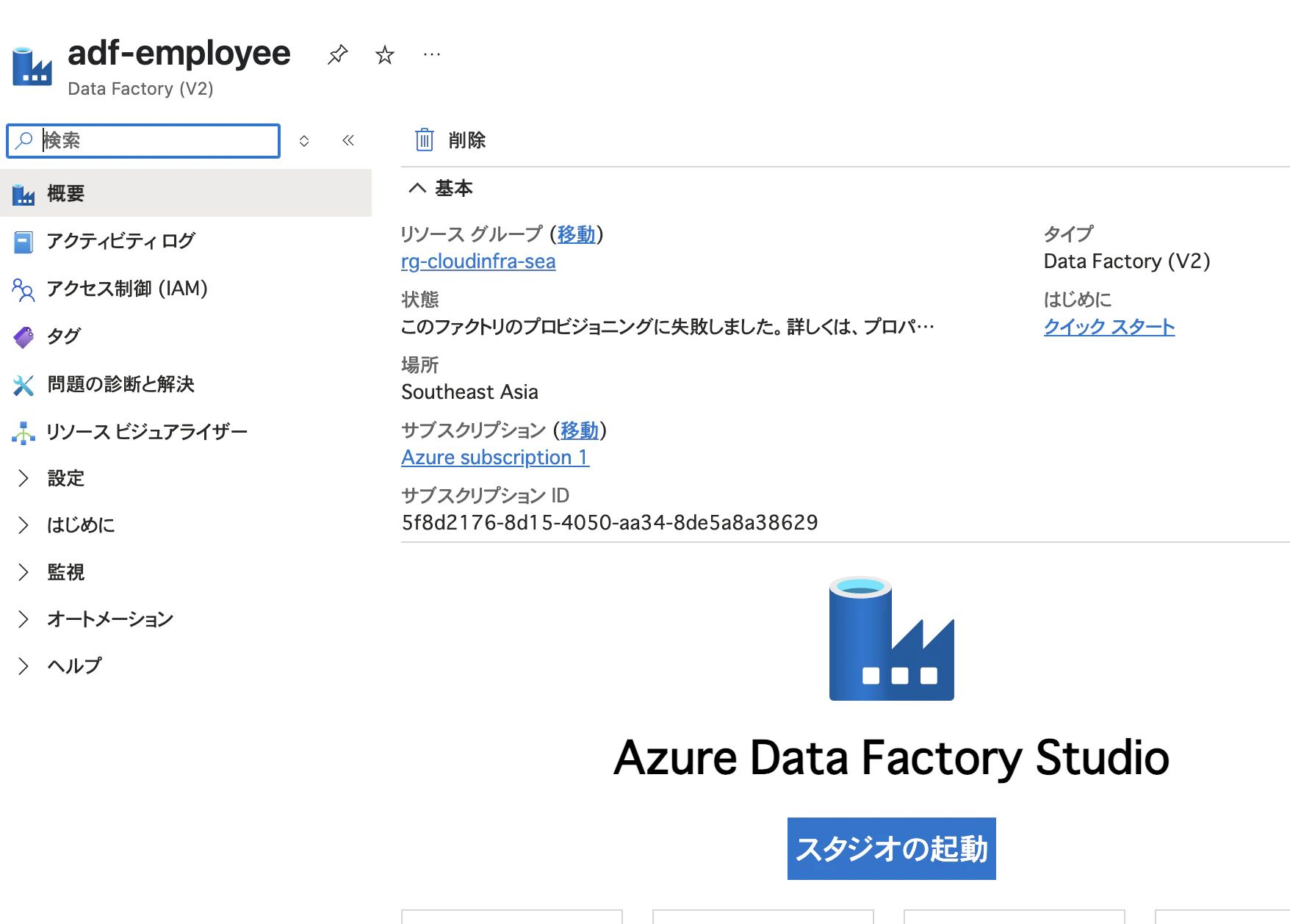1290x924 pixels.
Task: Expand the オートメーション section
Action: point(23,619)
